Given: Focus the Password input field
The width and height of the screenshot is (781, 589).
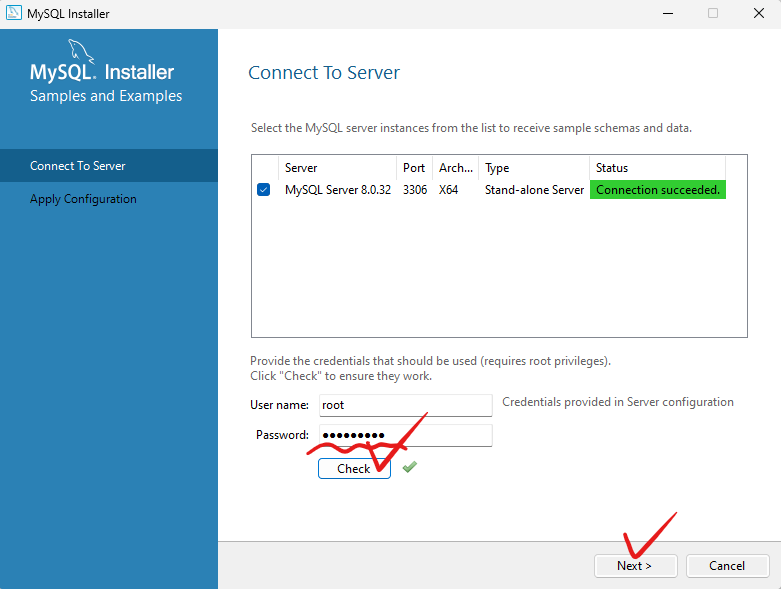Looking at the screenshot, I should (x=405, y=435).
